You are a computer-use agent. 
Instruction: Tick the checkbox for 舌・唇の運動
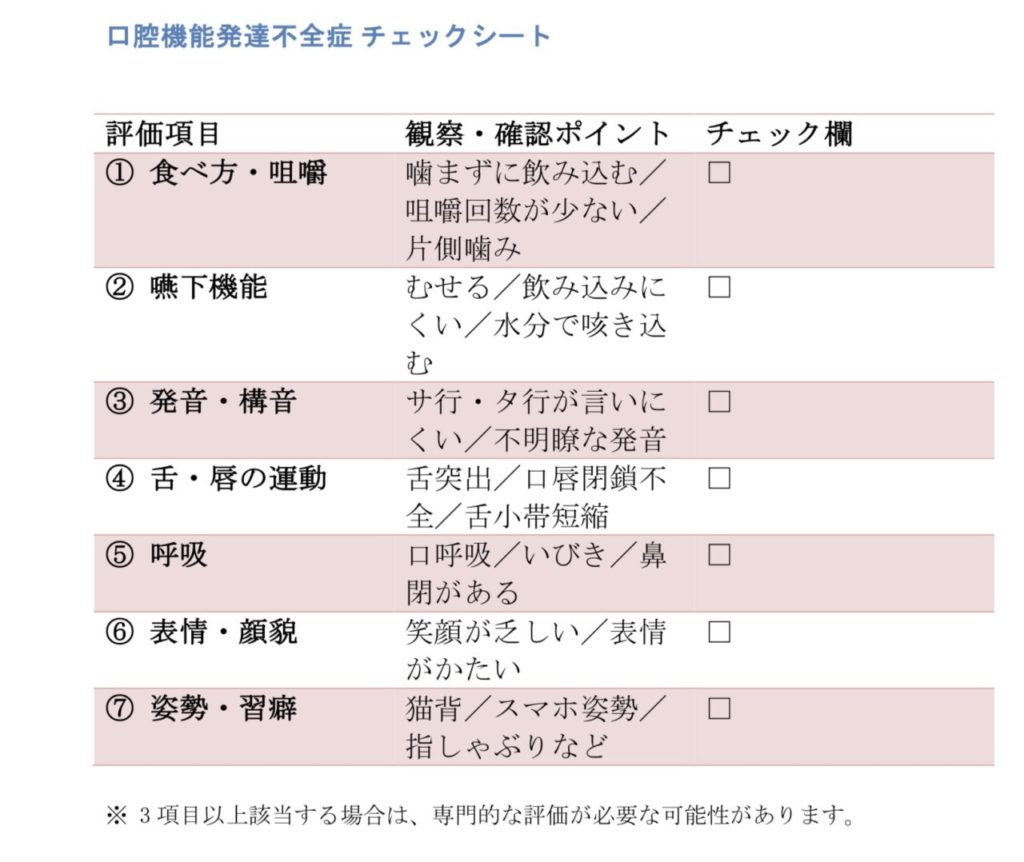pyautogui.click(x=719, y=478)
